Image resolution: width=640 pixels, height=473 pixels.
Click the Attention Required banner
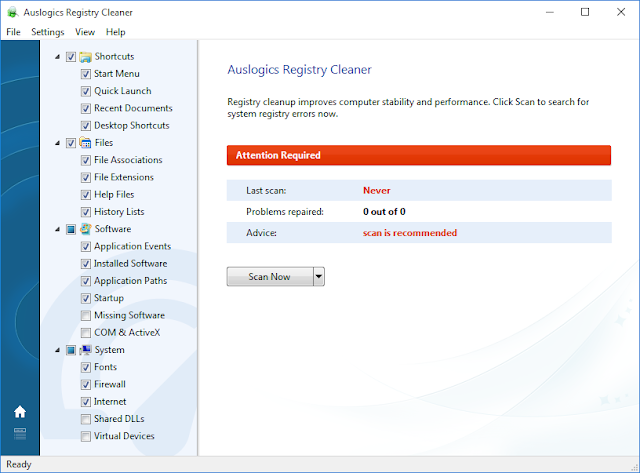pos(419,155)
